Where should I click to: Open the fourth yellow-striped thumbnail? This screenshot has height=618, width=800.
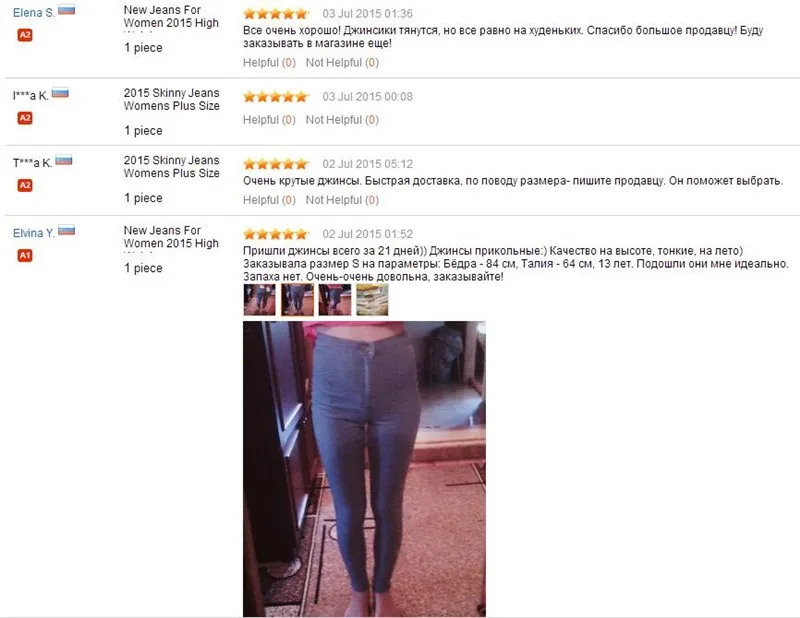tap(372, 300)
